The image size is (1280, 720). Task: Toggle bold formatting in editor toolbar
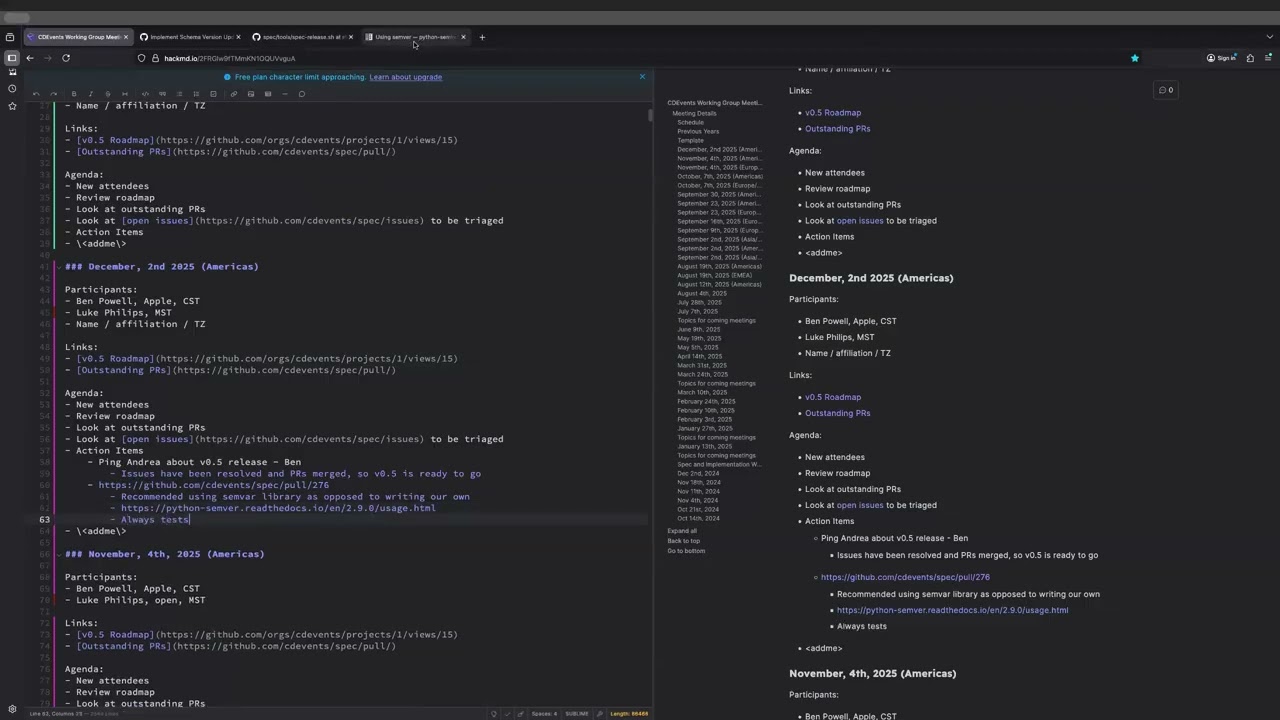74,94
